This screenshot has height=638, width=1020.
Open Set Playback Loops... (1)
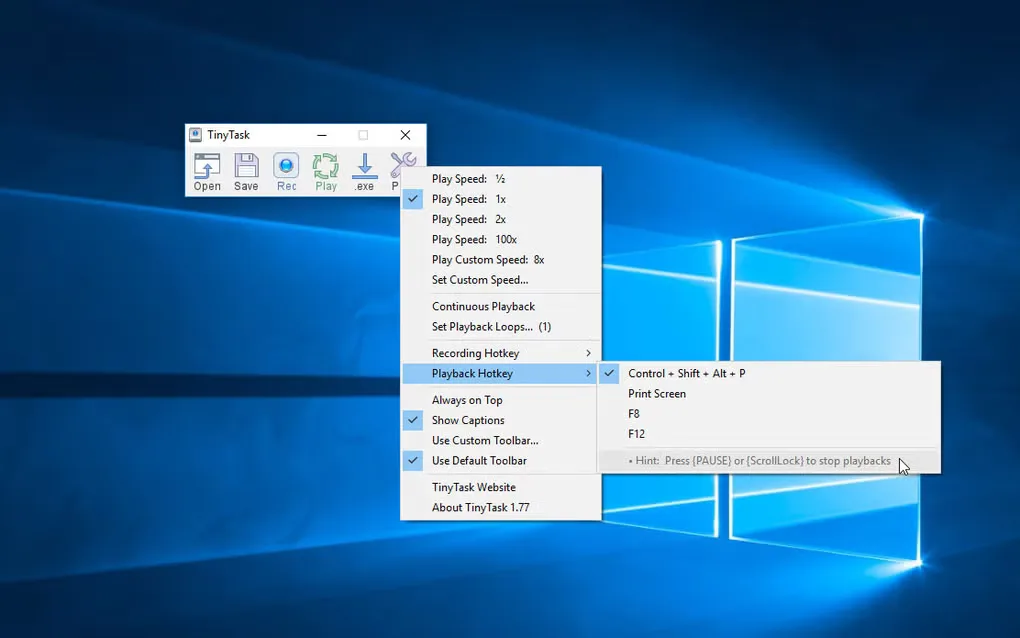tap(500, 326)
